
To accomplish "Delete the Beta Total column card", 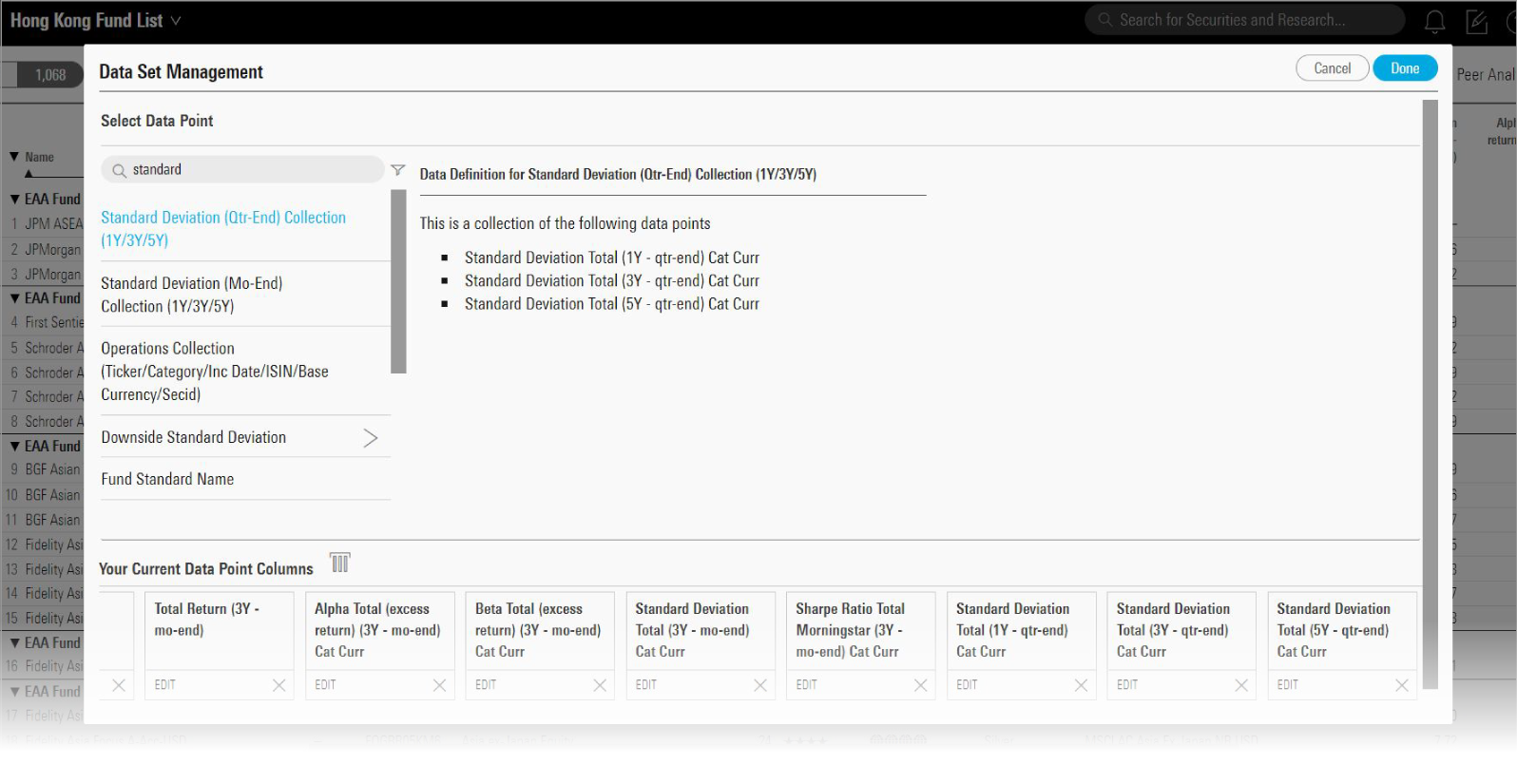I will tap(600, 685).
